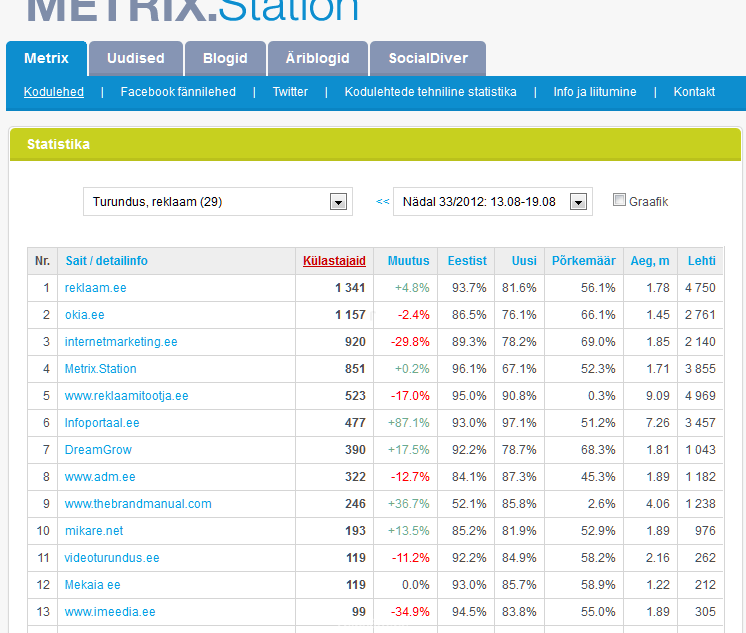The image size is (746, 633).
Task: Open Info ja liitumine page
Action: 595,92
